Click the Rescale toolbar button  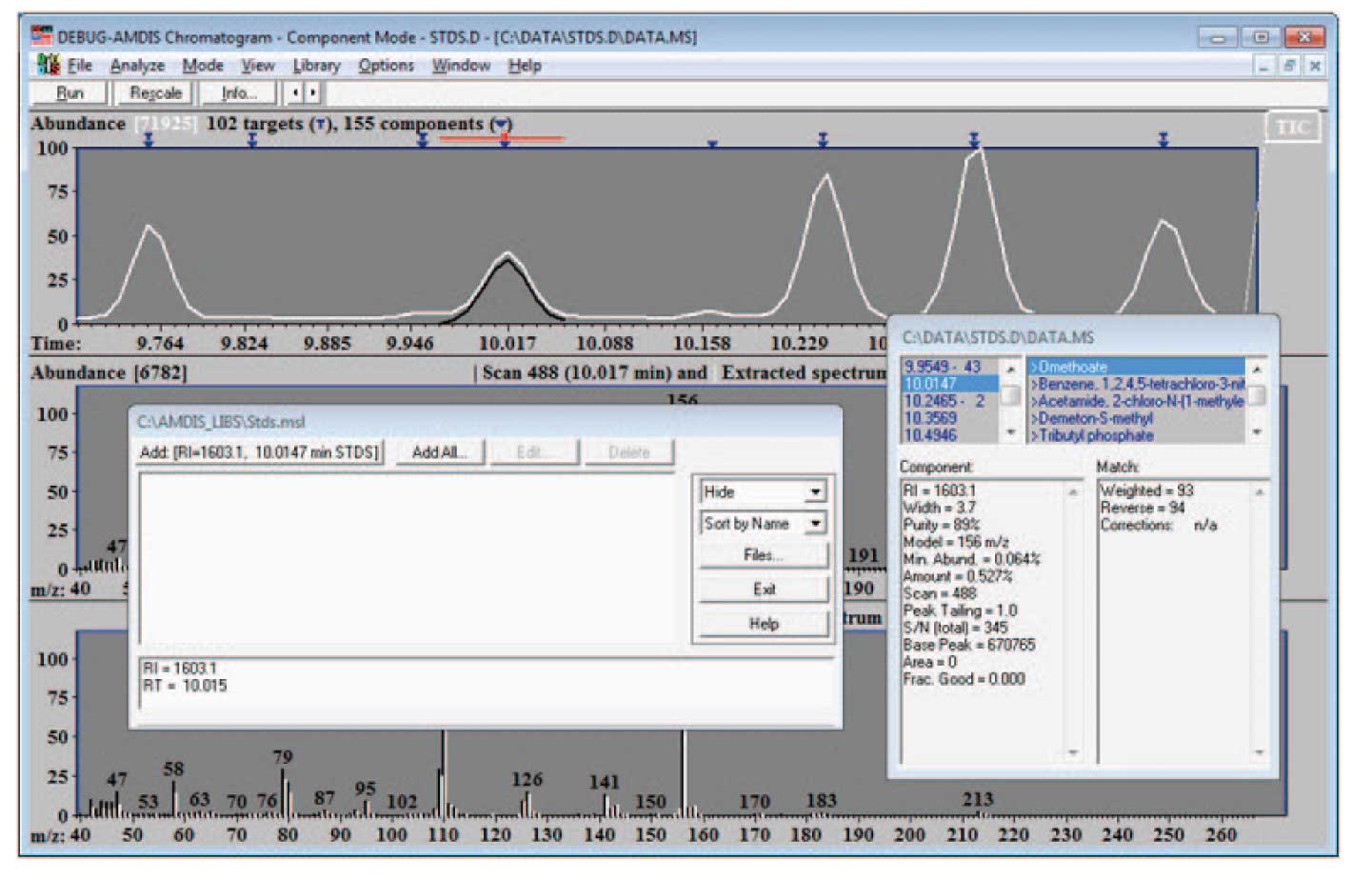click(x=155, y=92)
